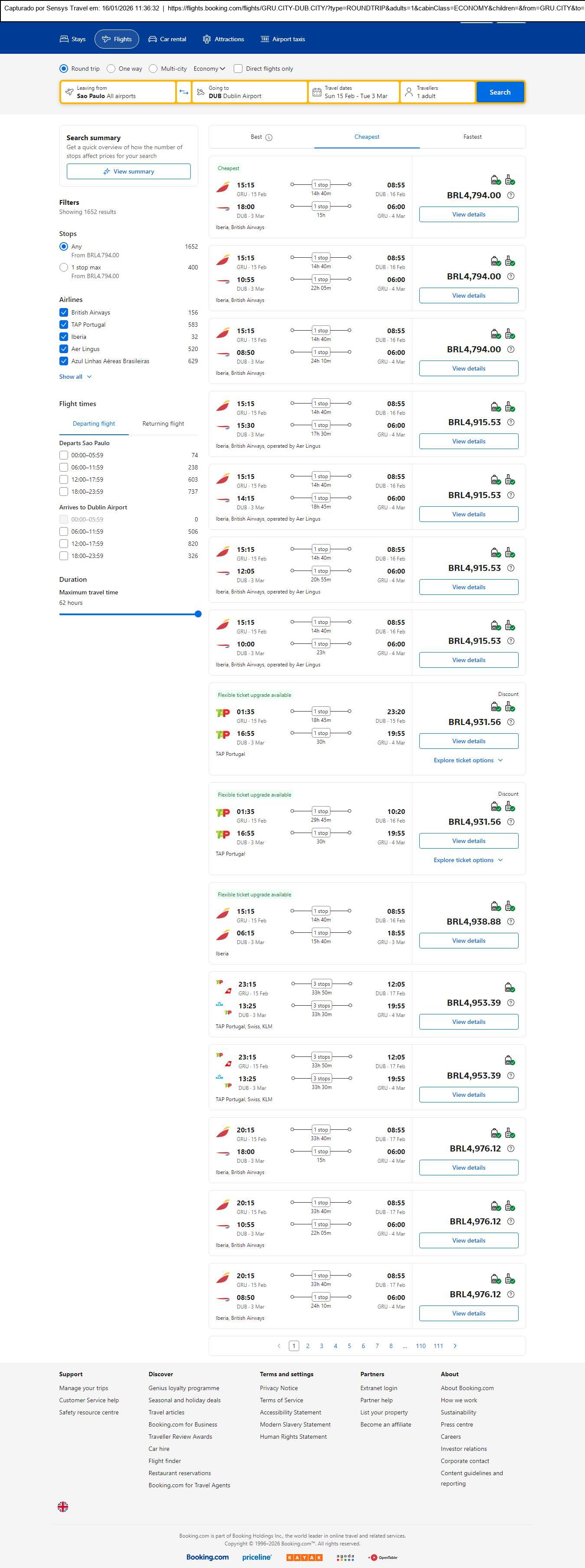Click the maximum travel time slider handle
The image size is (585, 1568).
pyautogui.click(x=198, y=614)
